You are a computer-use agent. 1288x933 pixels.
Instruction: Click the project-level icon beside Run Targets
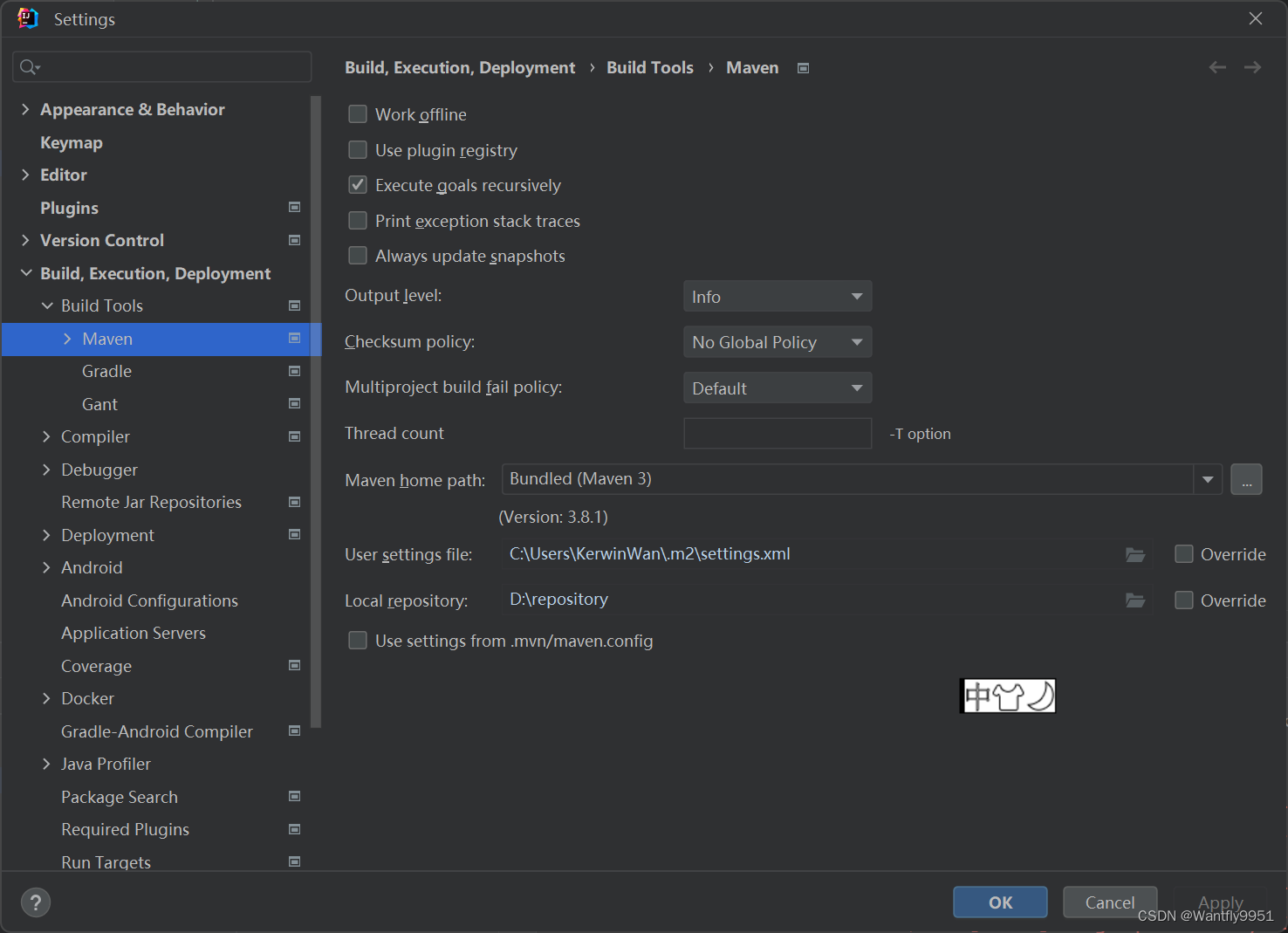[295, 862]
